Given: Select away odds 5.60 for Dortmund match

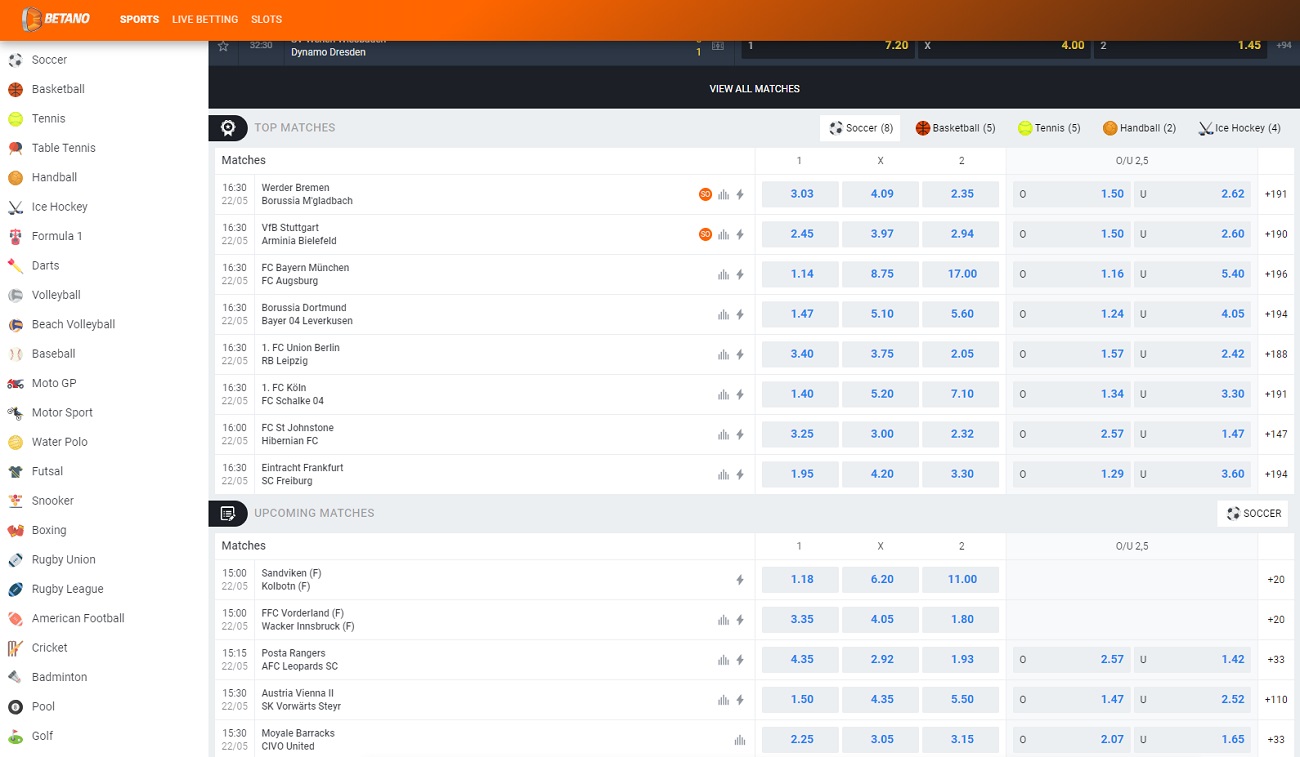Looking at the screenshot, I should 960,314.
